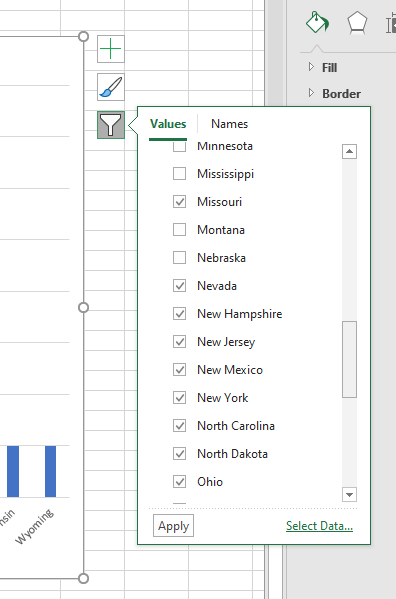Click the Apply button
This screenshot has width=396, height=599.
tap(173, 526)
